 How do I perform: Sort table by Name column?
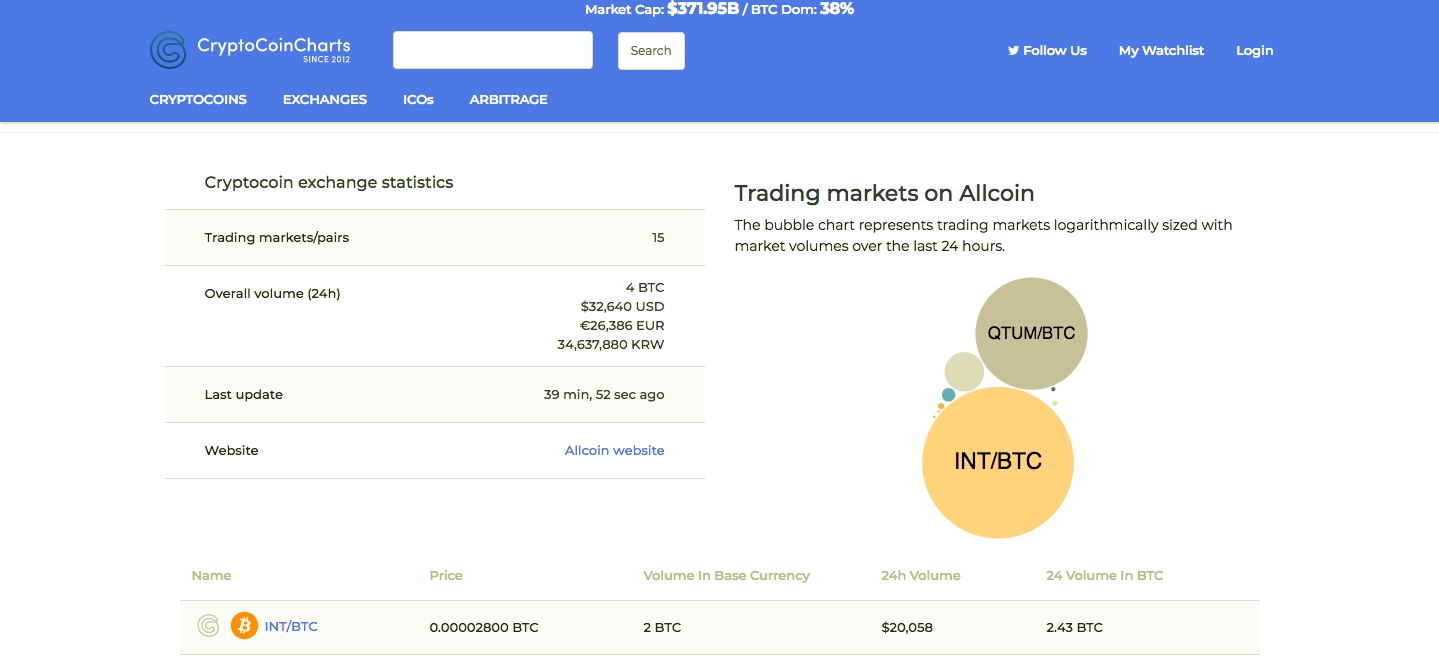(211, 575)
